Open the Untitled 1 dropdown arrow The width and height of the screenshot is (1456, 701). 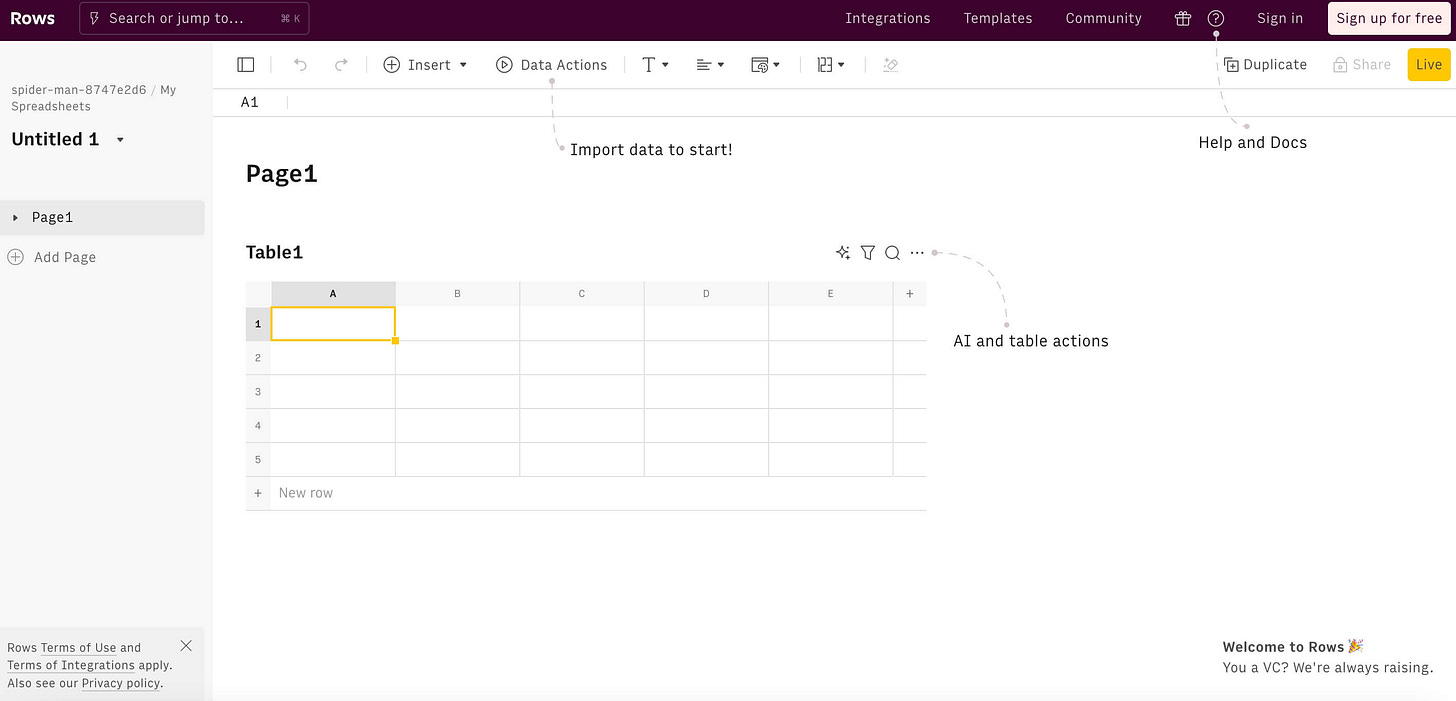[120, 140]
